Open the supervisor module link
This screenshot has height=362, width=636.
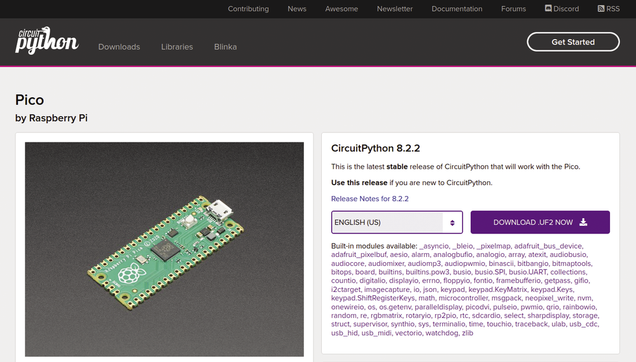(370, 324)
